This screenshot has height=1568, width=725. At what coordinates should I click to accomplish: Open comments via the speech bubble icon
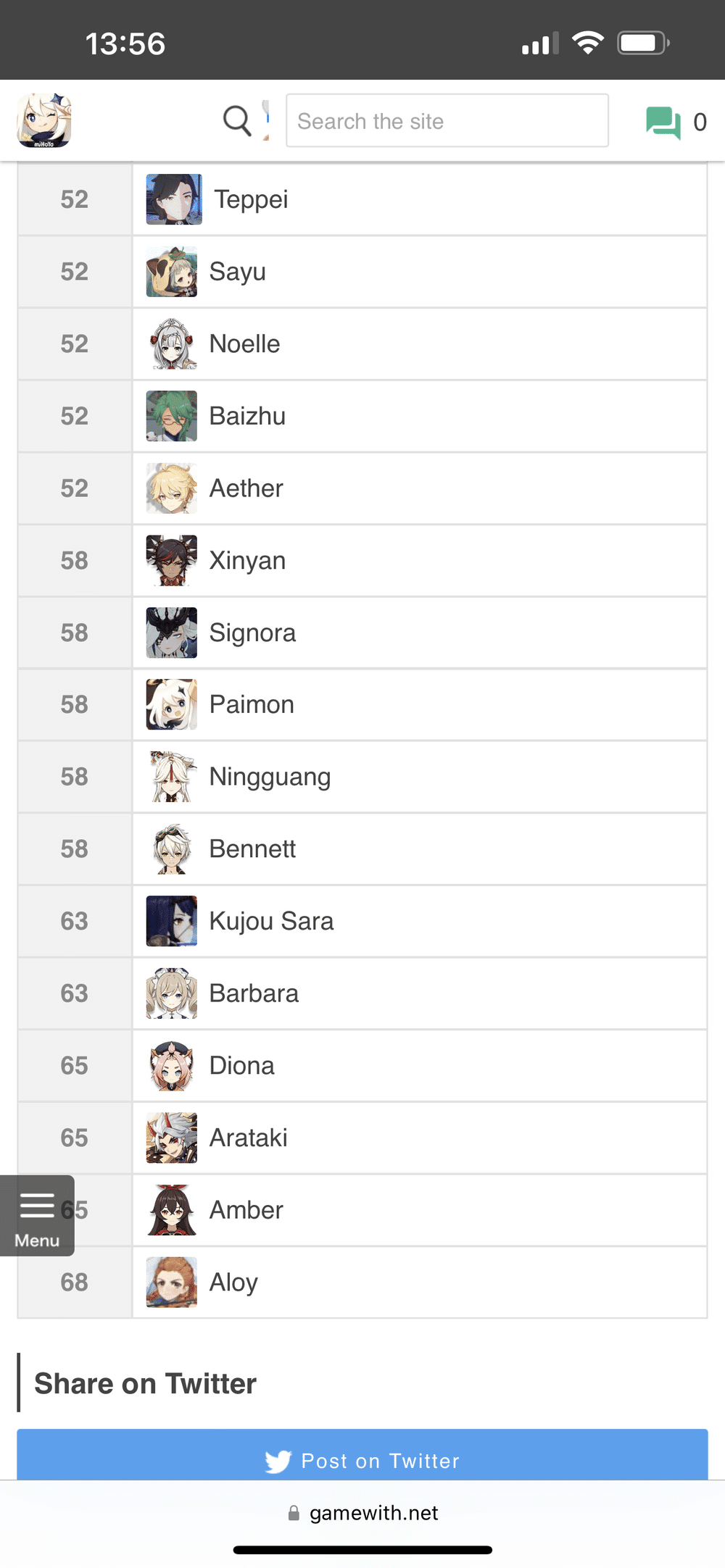664,122
